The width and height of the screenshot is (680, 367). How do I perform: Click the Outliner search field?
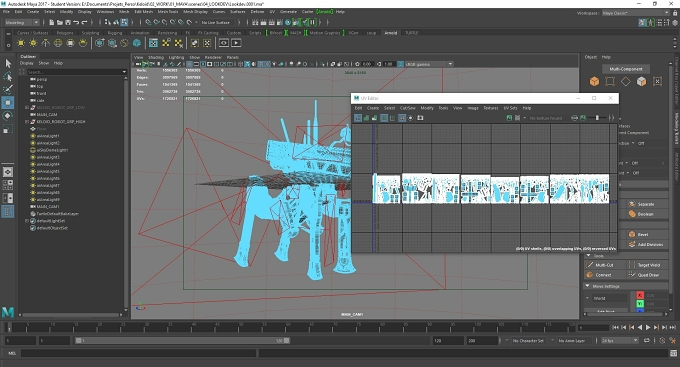[x=74, y=72]
